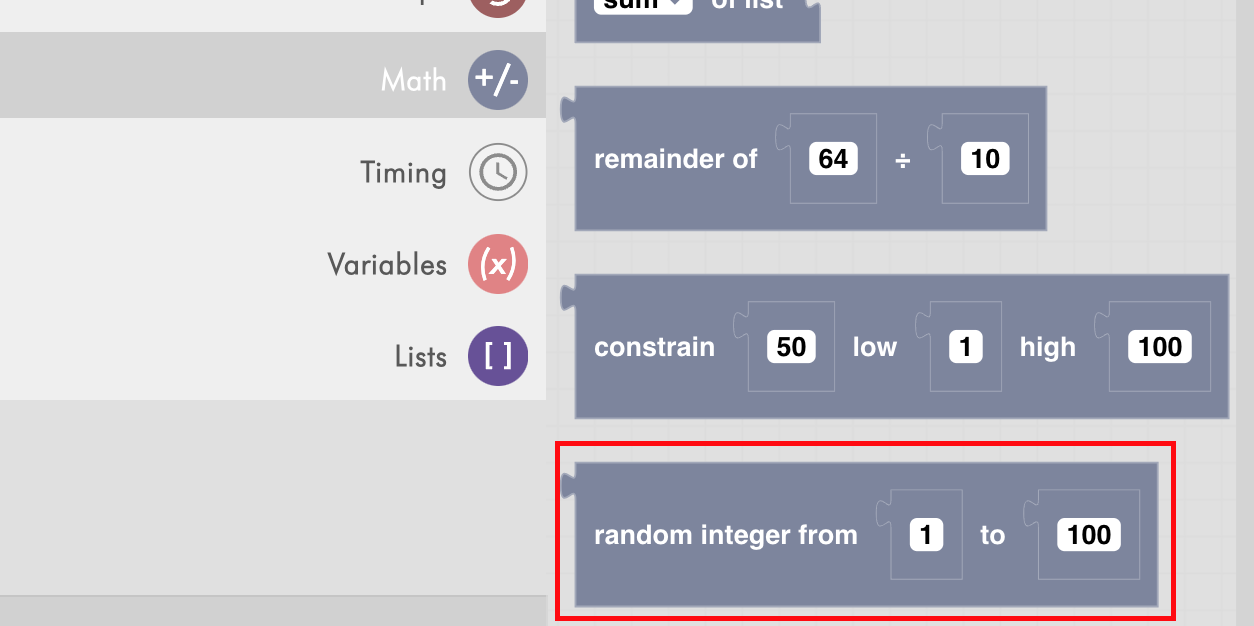
Task: Click the Math plus/minus category icon
Action: pyautogui.click(x=498, y=80)
